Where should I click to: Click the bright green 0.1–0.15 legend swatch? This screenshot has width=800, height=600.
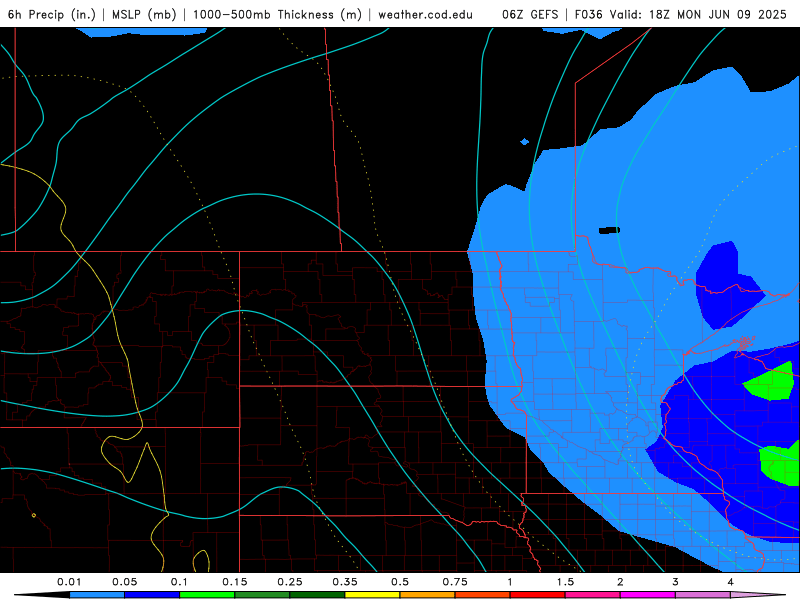pyautogui.click(x=207, y=595)
